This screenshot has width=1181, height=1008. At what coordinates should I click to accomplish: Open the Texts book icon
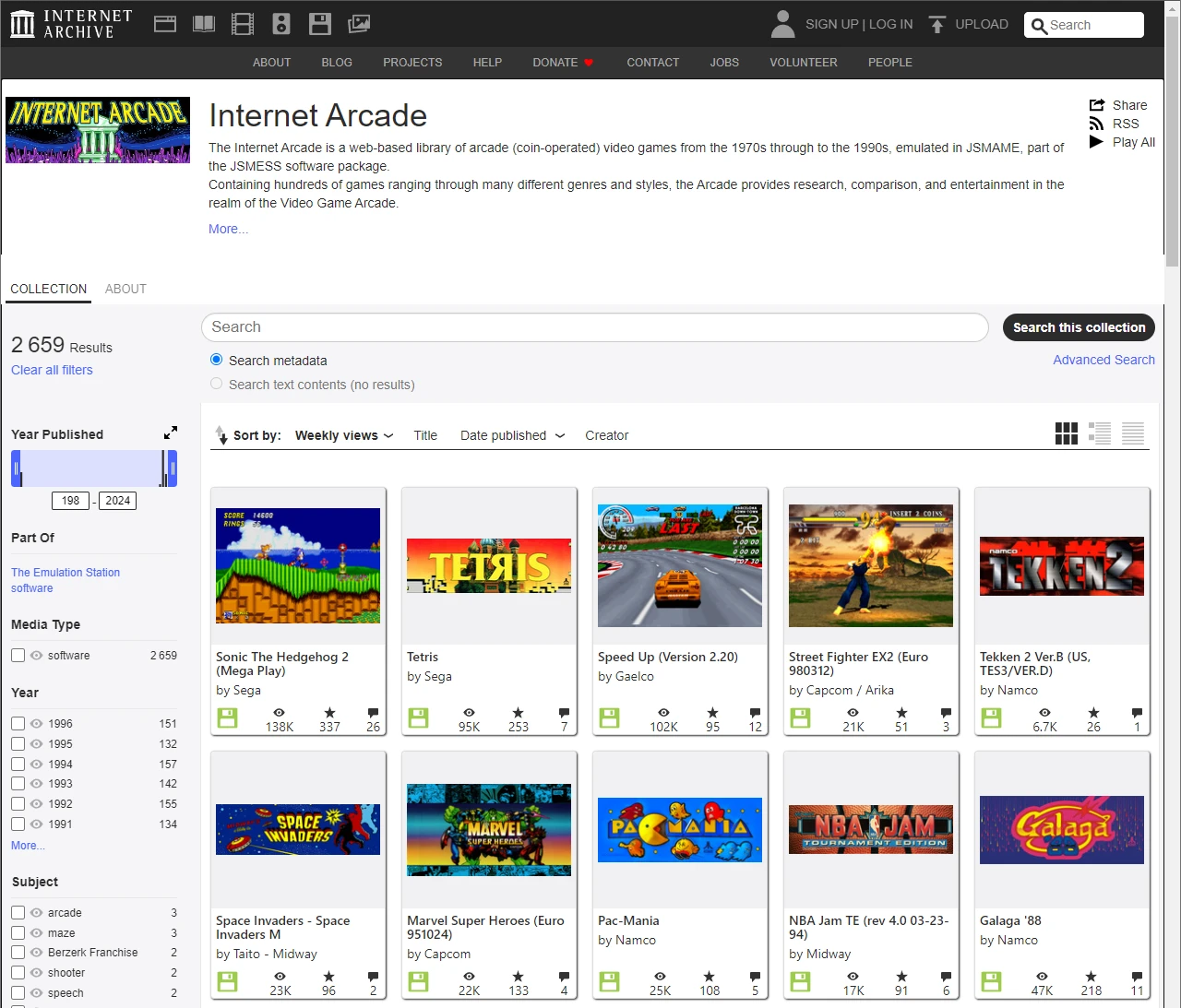204,24
